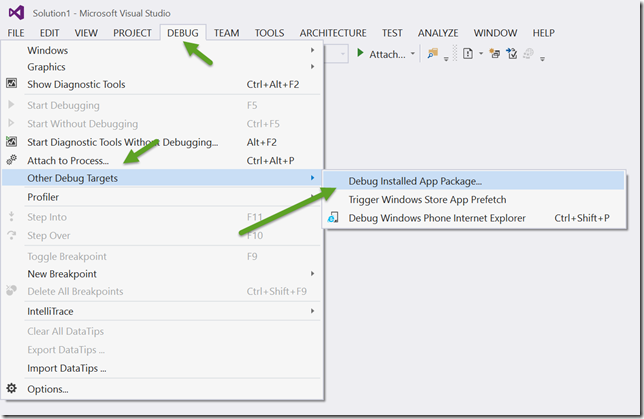The height and width of the screenshot is (419, 644).
Task: Select Other Debug Targets entry
Action: point(162,178)
